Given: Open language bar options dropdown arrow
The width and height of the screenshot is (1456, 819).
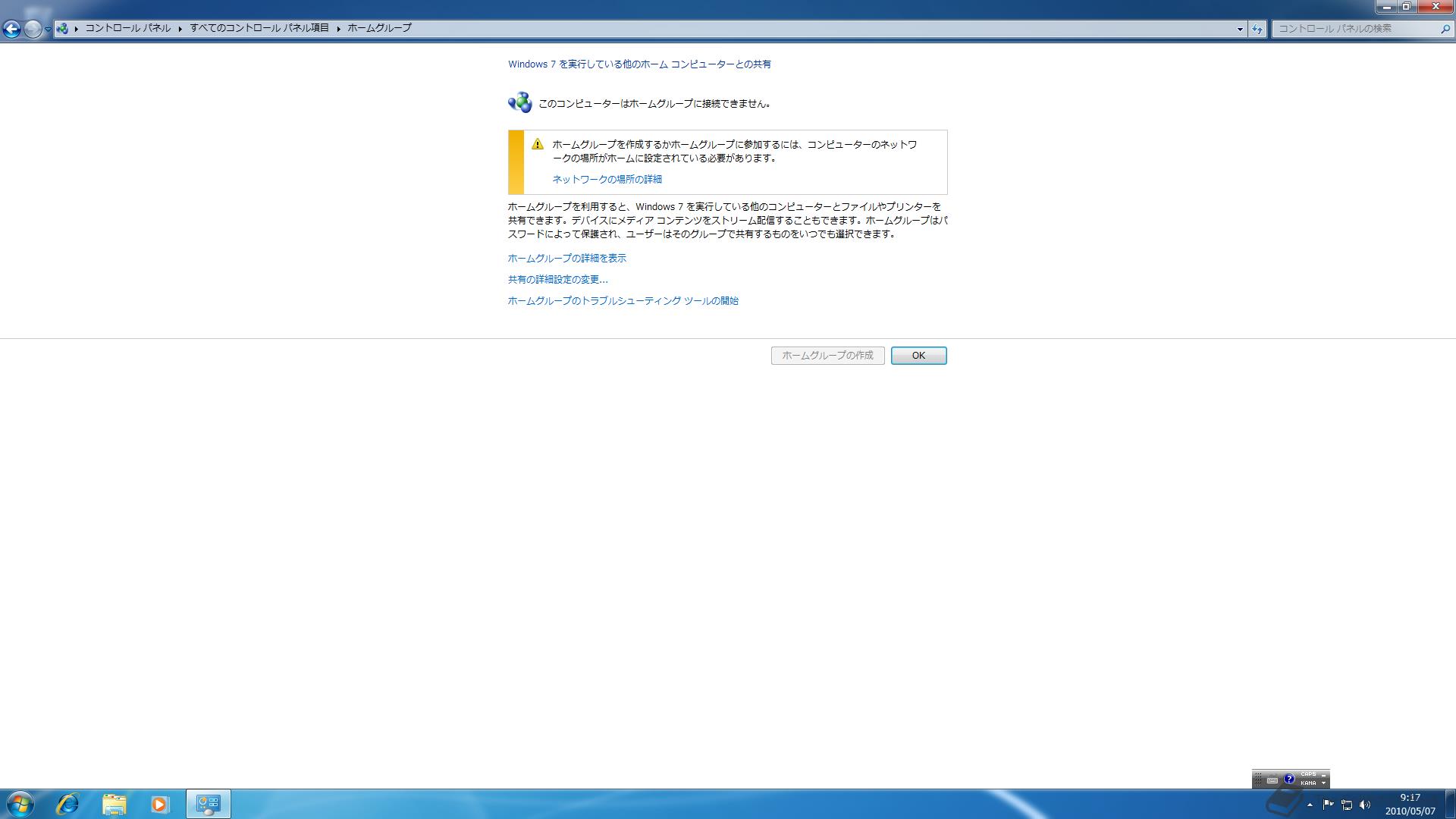Looking at the screenshot, I should pyautogui.click(x=1324, y=783).
